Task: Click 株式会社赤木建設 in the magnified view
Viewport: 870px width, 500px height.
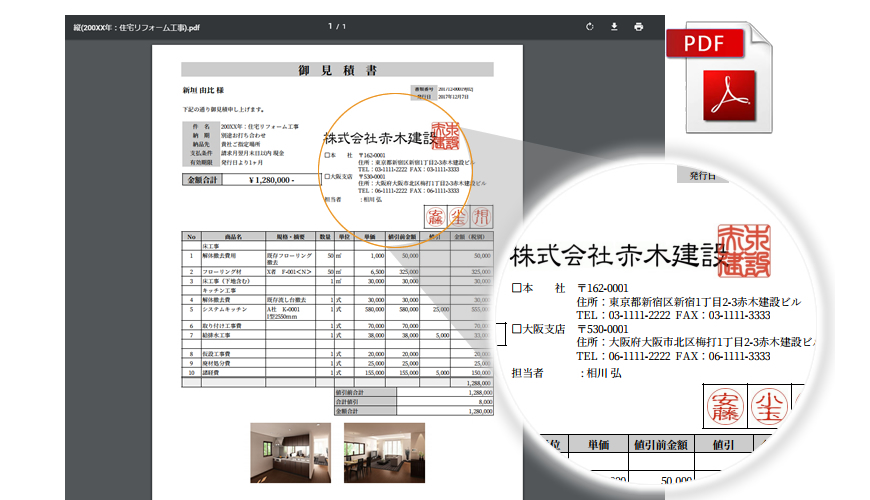Action: 617,255
